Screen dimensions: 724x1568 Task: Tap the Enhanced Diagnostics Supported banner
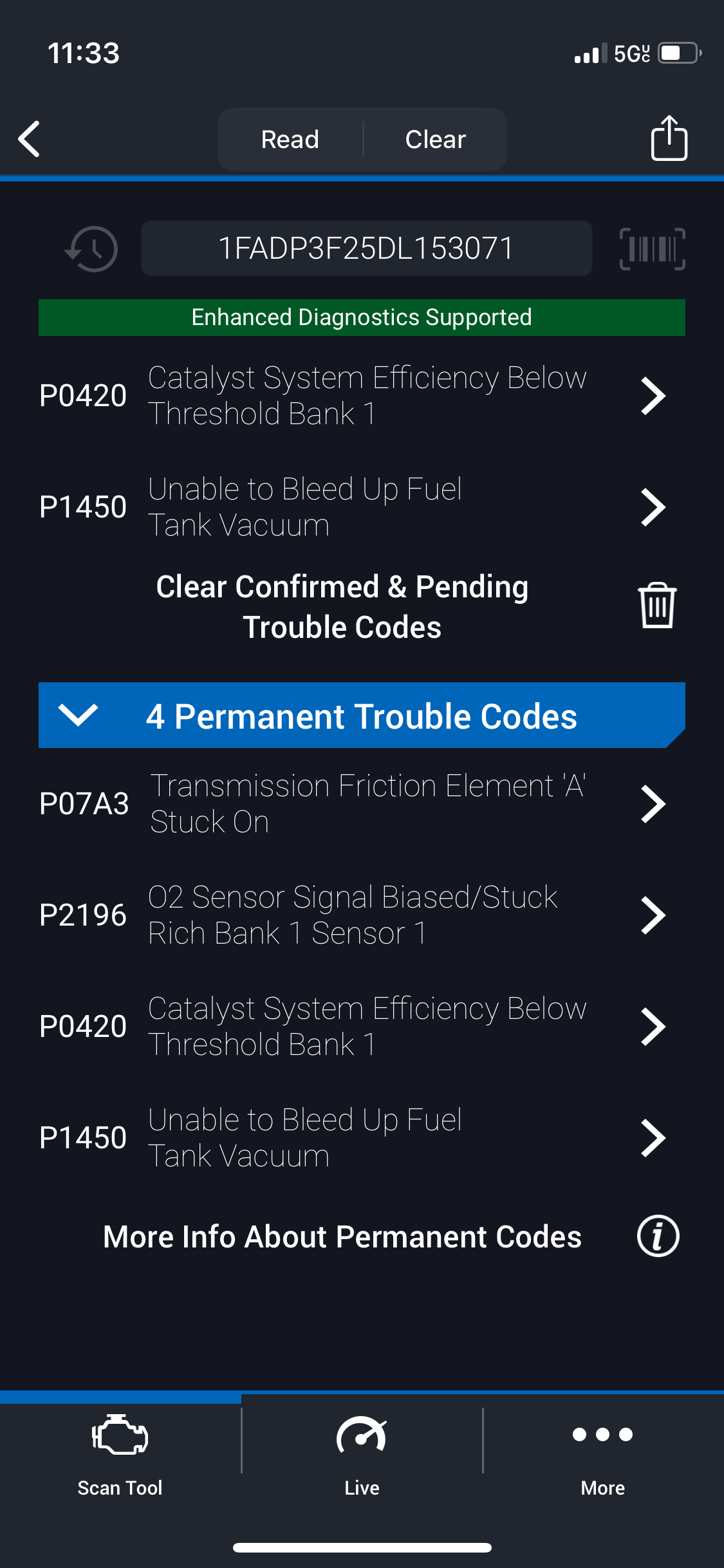pyautogui.click(x=362, y=317)
